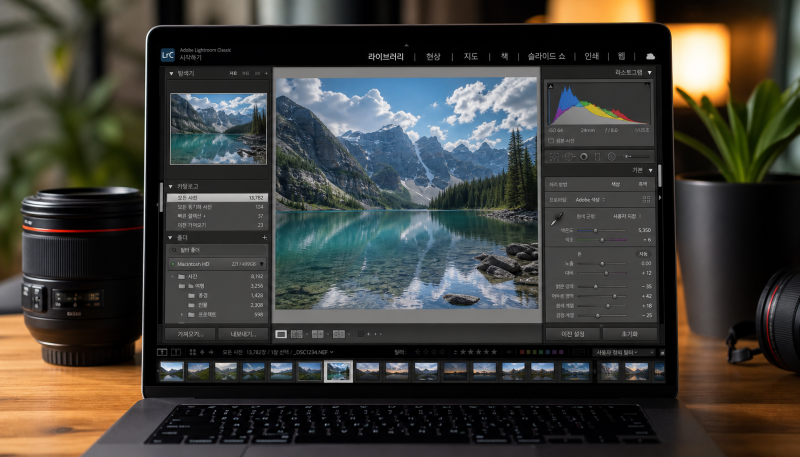Click the 자동 auto tone button

point(643,253)
